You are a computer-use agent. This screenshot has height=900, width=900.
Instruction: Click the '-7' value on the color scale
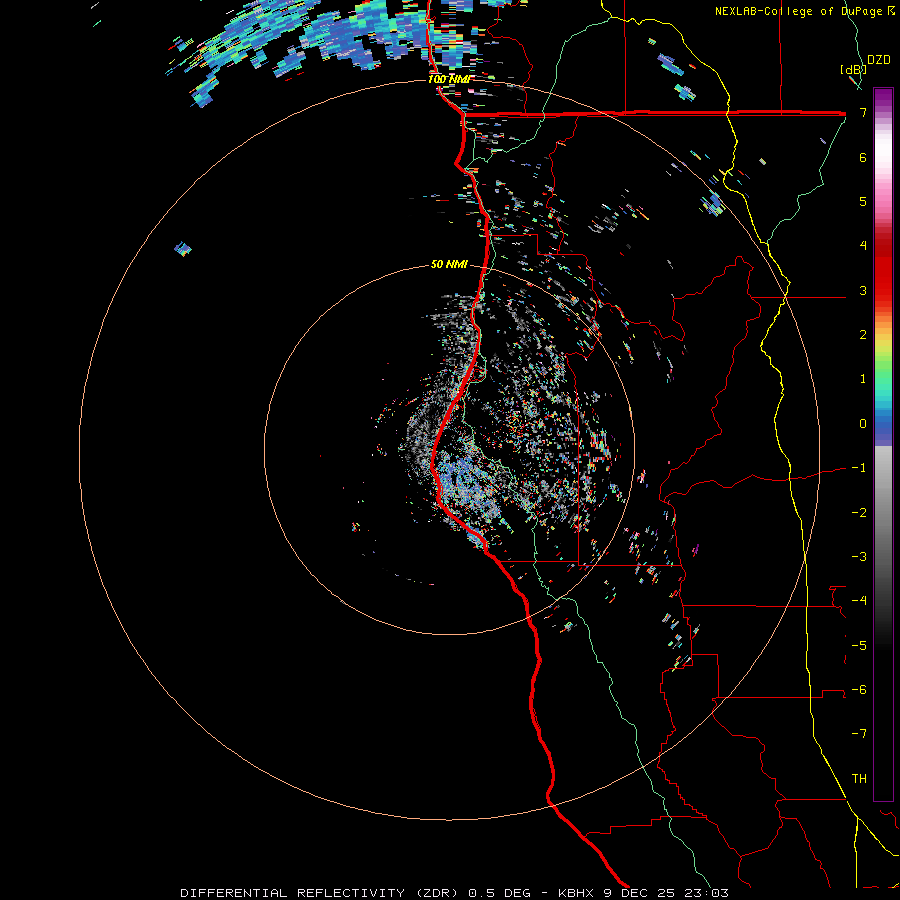tap(859, 734)
